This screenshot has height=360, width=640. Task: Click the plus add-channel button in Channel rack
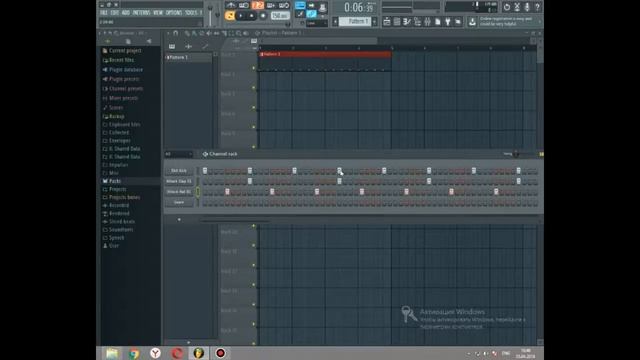pyautogui.click(x=179, y=220)
